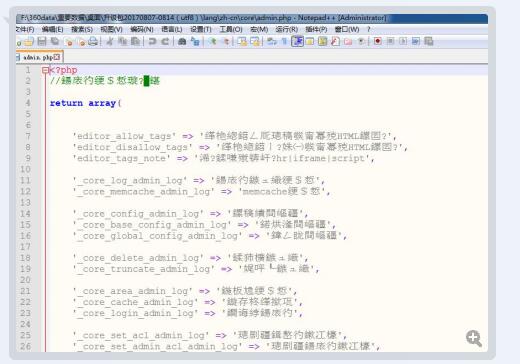Open the 语言(L) language menu
520x364 pixels.
(172, 29)
